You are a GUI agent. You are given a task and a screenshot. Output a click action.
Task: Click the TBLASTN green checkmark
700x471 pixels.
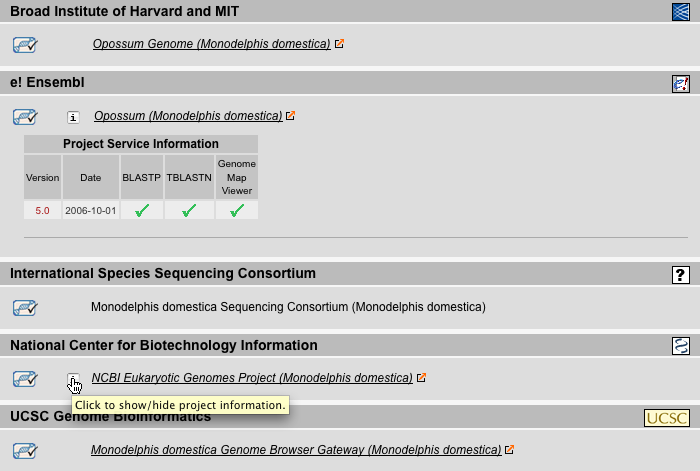tap(189, 210)
